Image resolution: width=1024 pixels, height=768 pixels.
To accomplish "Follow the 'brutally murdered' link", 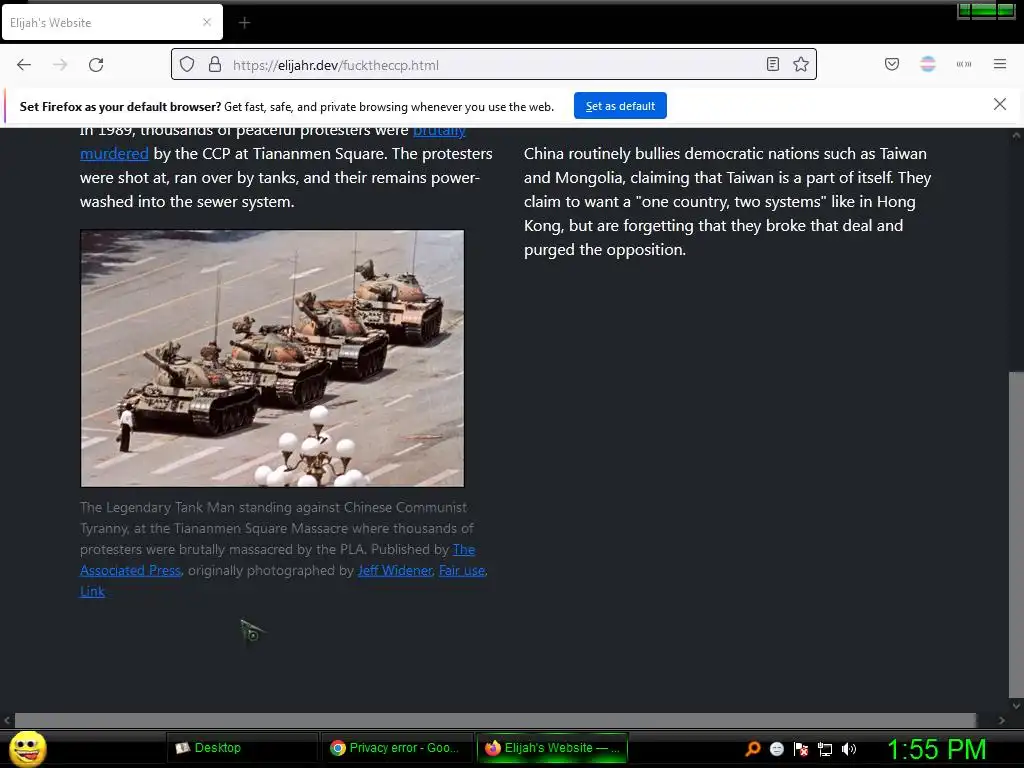I will (114, 154).
